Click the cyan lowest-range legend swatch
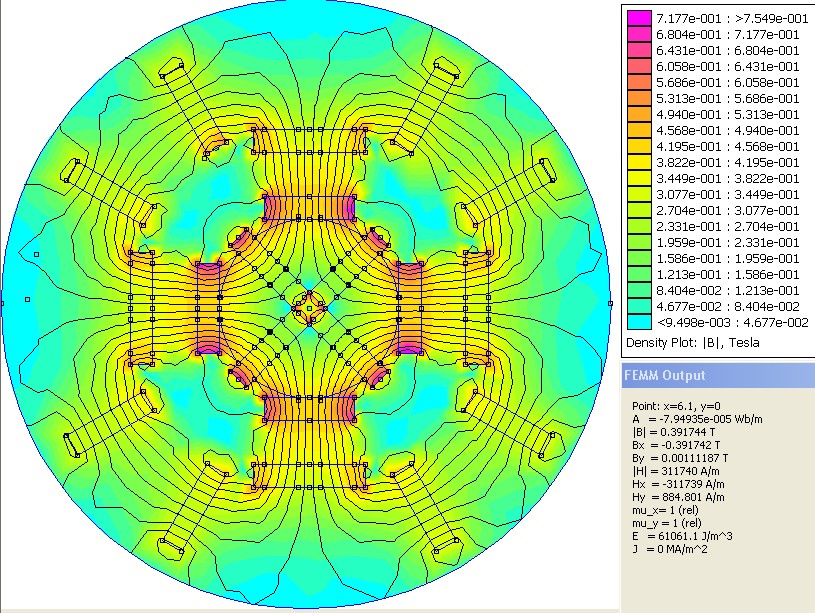Screen dimensions: 815x613 (639, 322)
